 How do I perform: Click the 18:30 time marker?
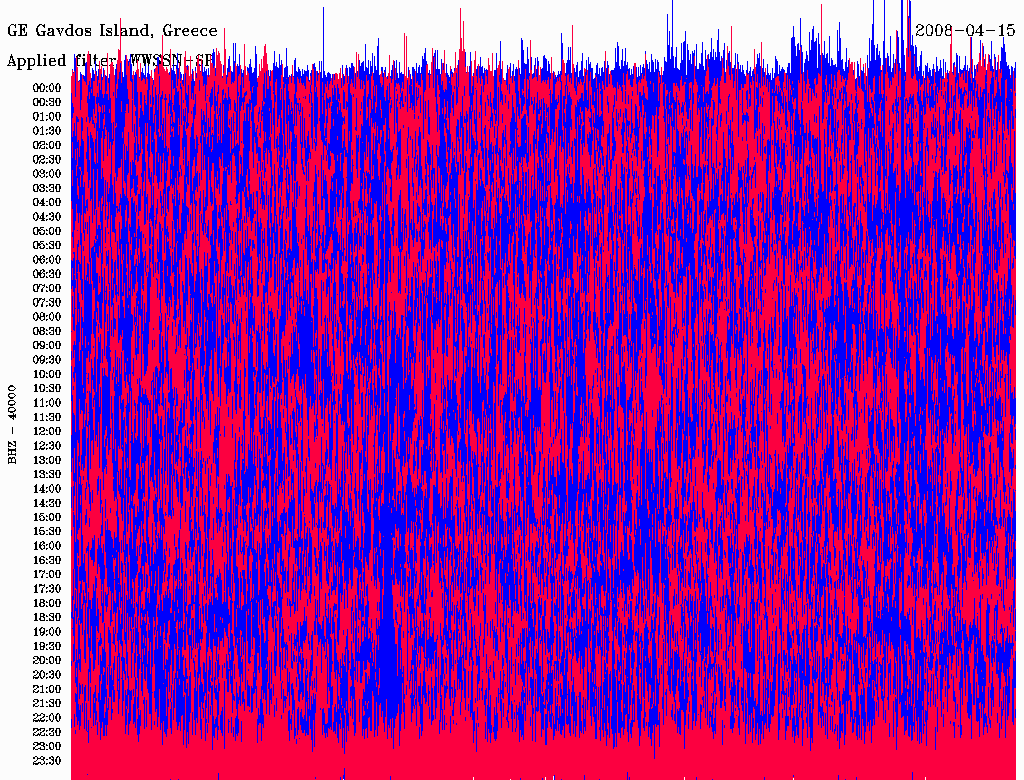47,618
